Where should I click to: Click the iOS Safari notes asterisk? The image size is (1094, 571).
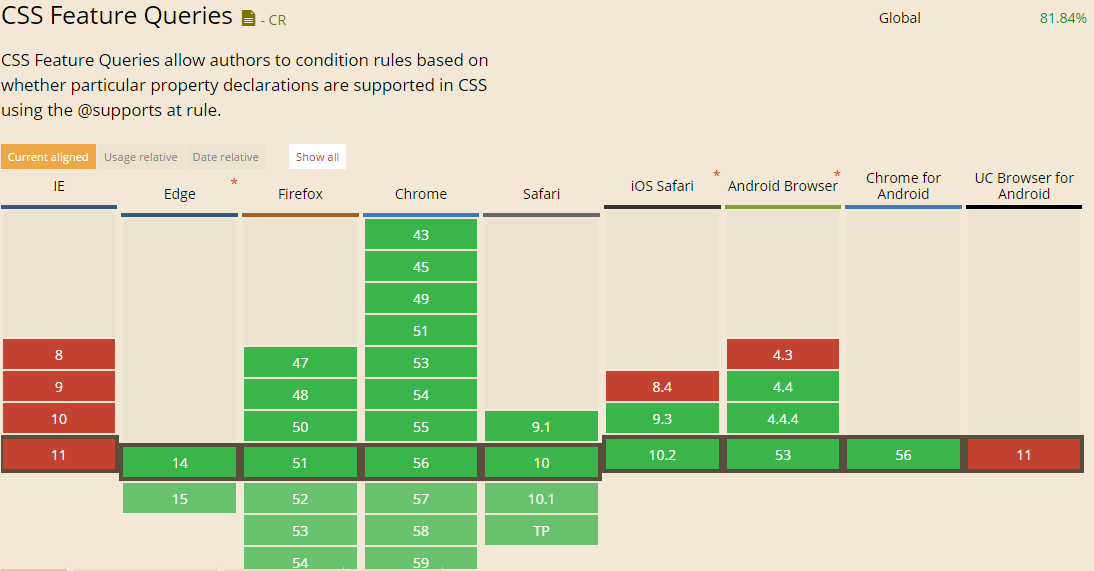(x=716, y=175)
